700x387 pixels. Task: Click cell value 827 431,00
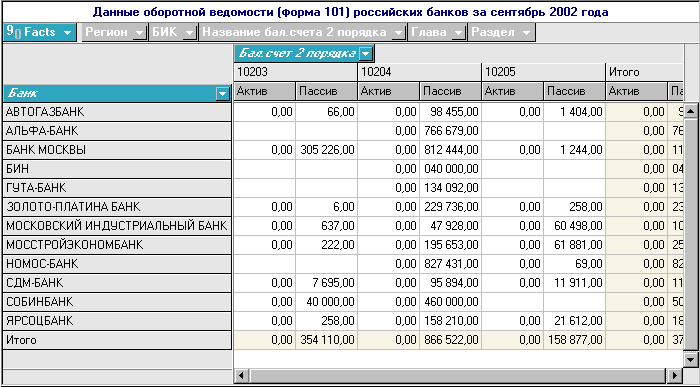tap(450, 263)
